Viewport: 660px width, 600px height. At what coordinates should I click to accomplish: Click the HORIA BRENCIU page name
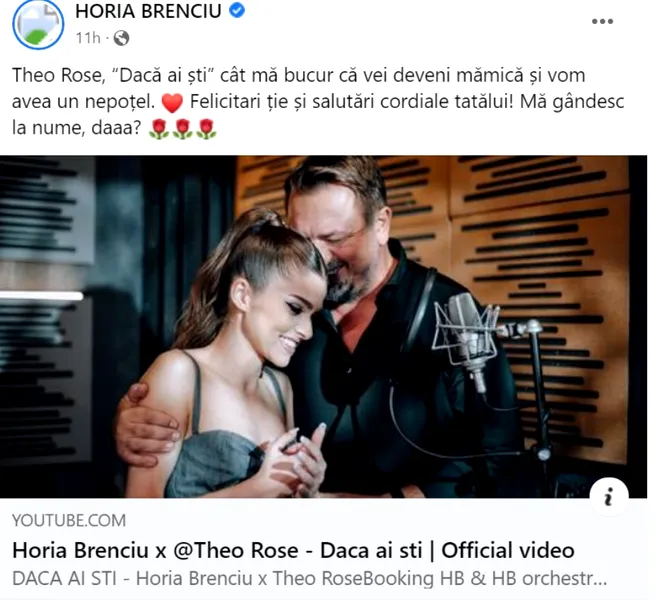coord(148,11)
